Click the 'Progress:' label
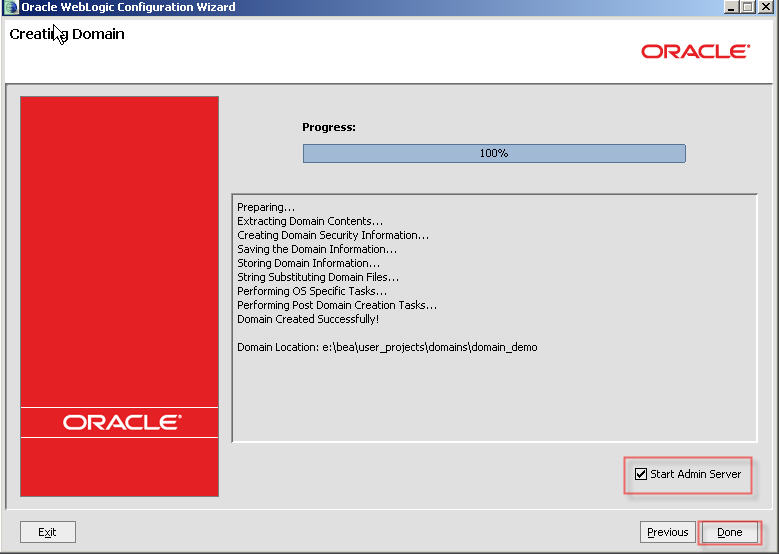779x554 pixels. tap(329, 127)
